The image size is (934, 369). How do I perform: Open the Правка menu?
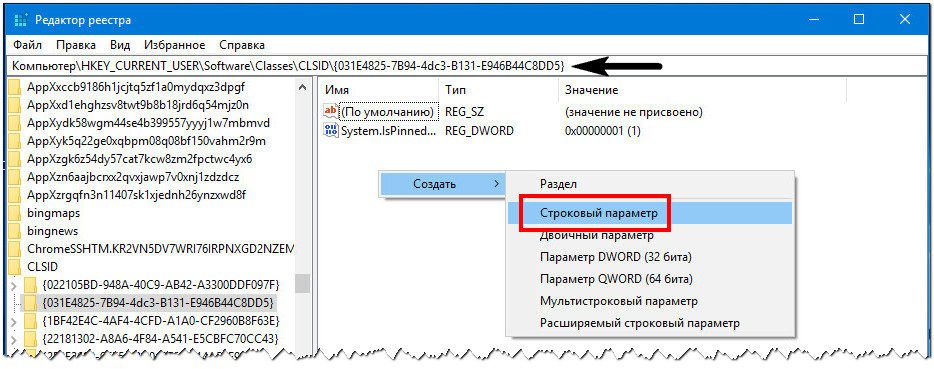[76, 45]
